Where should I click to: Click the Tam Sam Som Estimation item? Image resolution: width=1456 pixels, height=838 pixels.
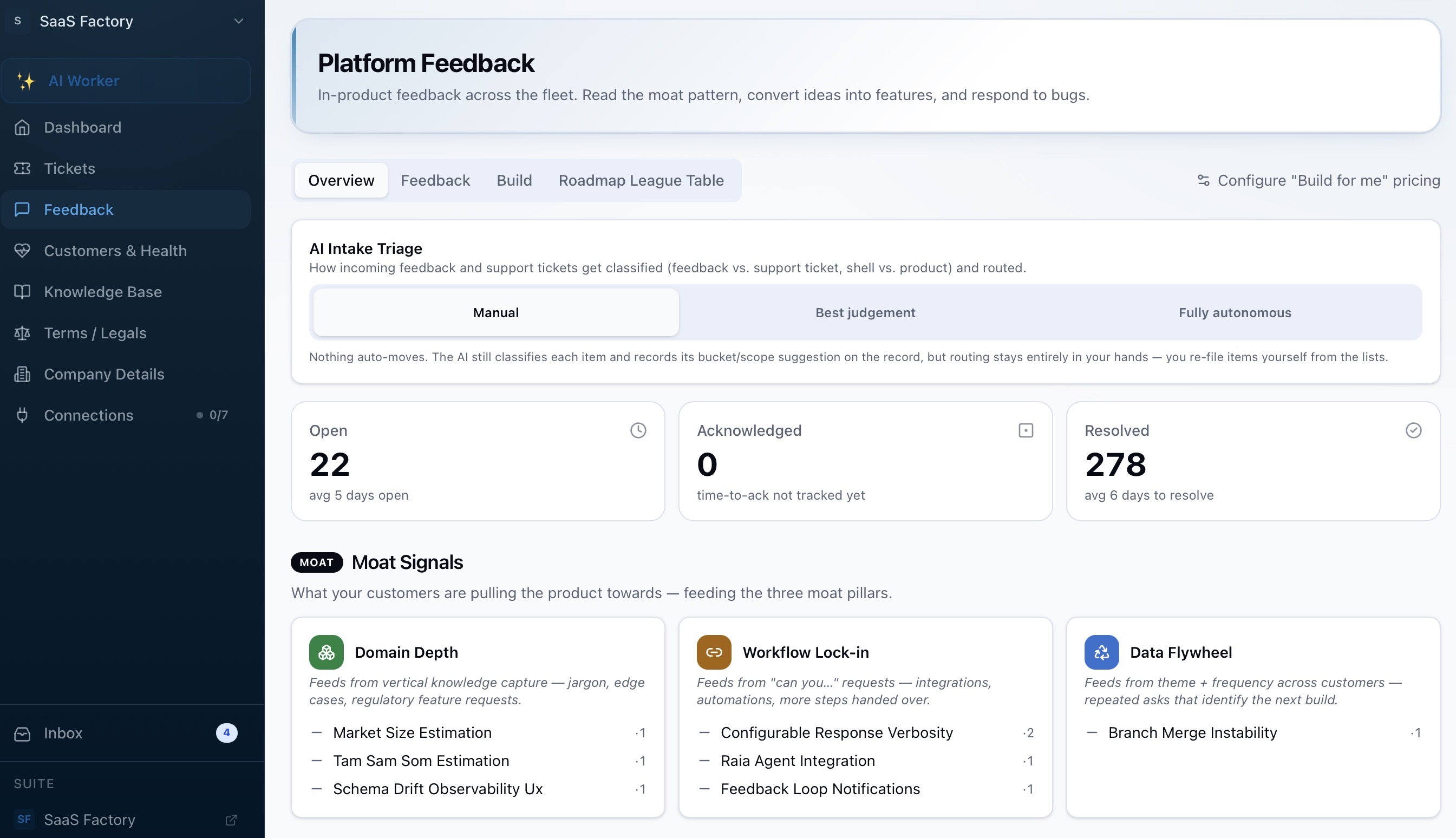[x=478, y=761]
